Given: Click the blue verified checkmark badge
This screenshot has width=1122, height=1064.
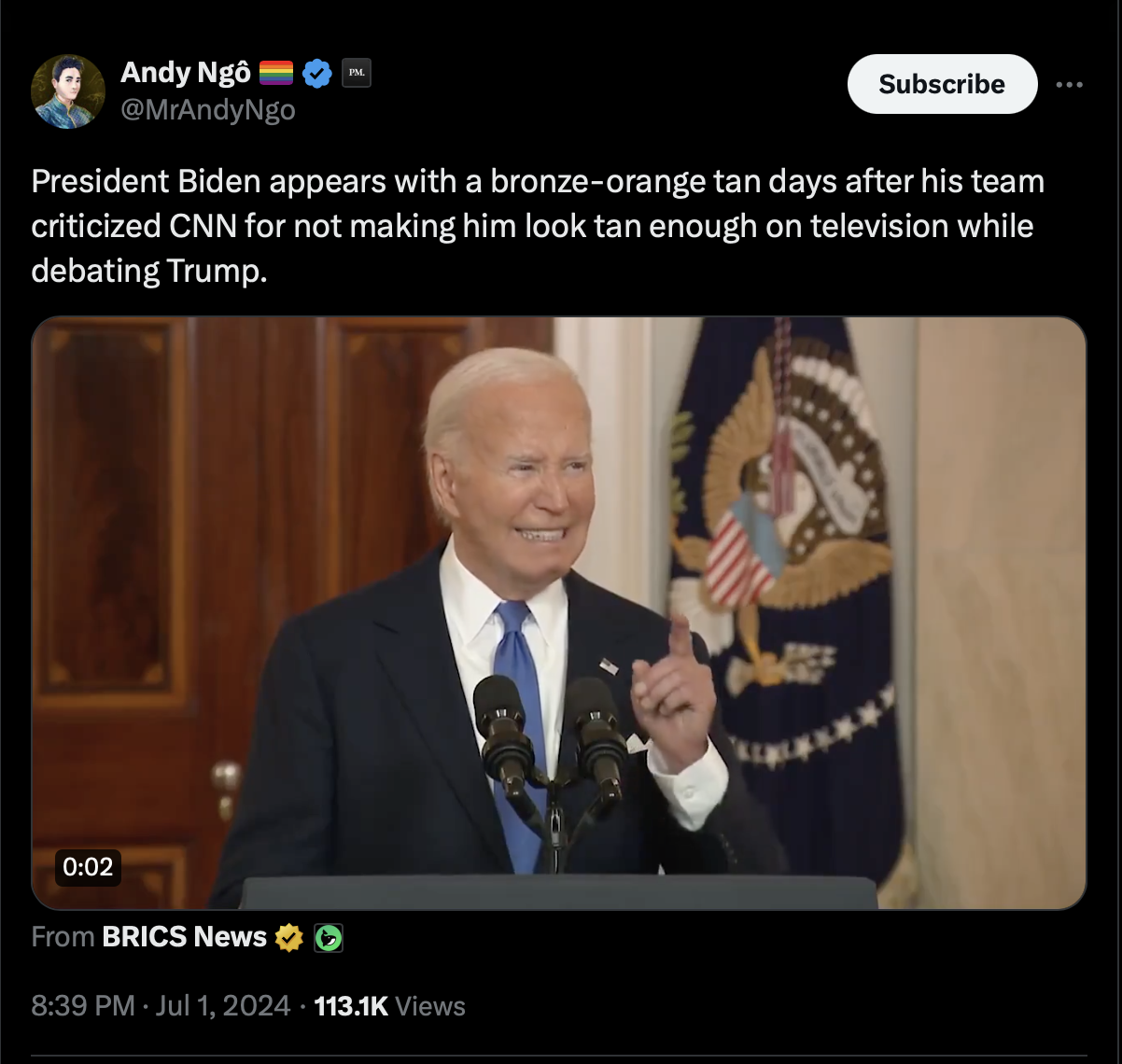Looking at the screenshot, I should point(318,73).
